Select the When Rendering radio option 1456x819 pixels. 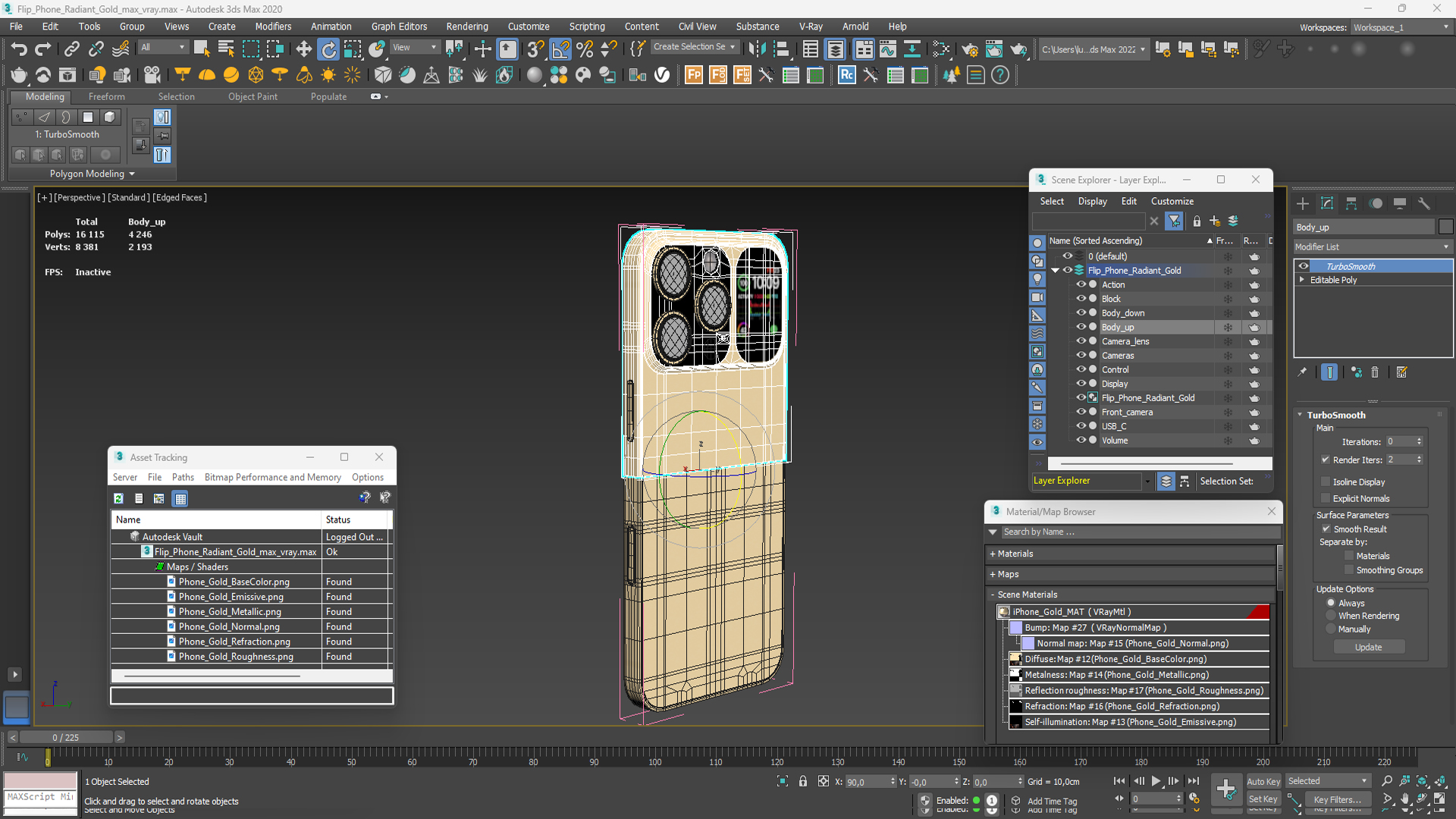[x=1331, y=616]
